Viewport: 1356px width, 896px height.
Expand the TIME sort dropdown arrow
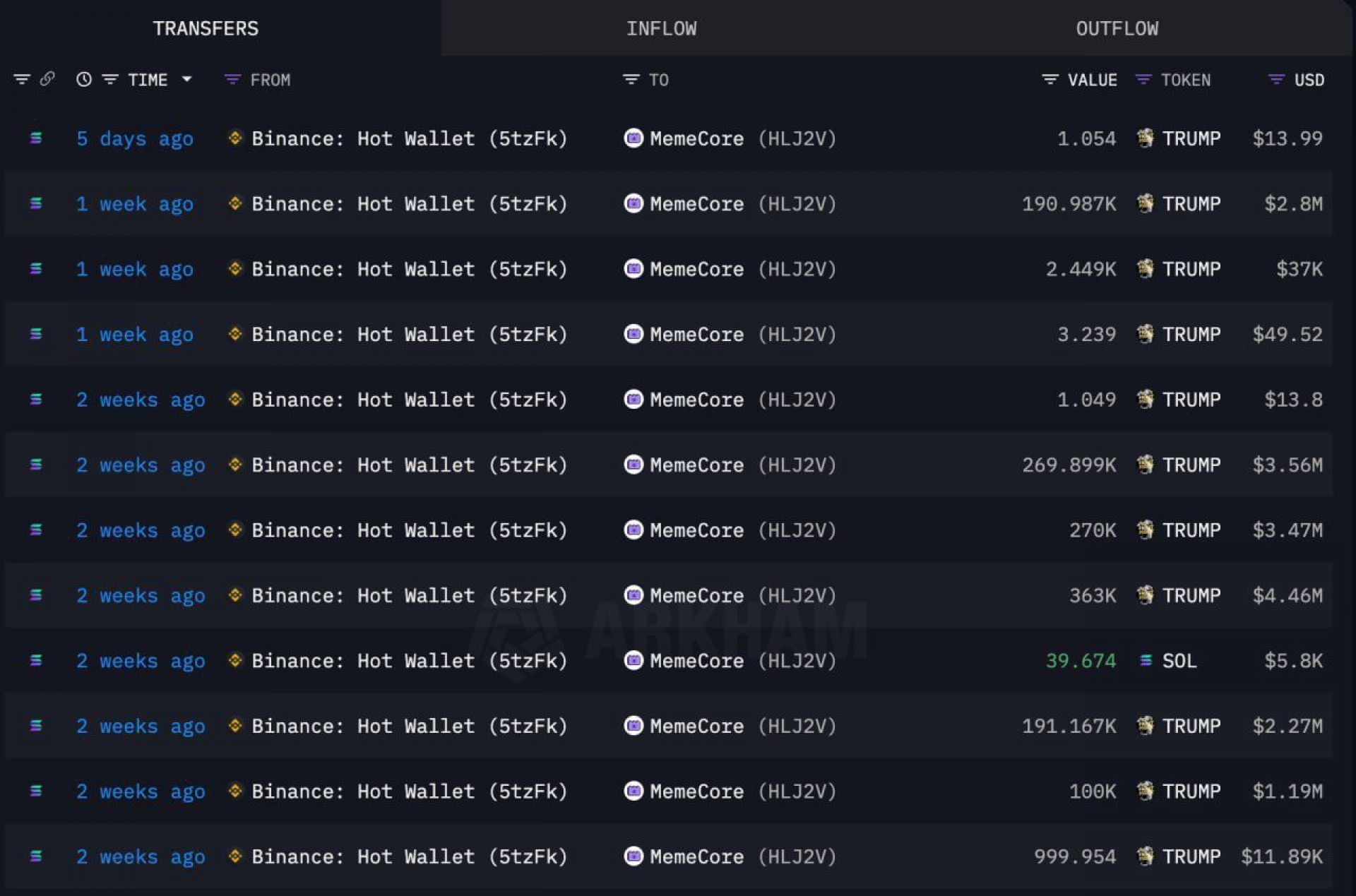click(x=186, y=79)
